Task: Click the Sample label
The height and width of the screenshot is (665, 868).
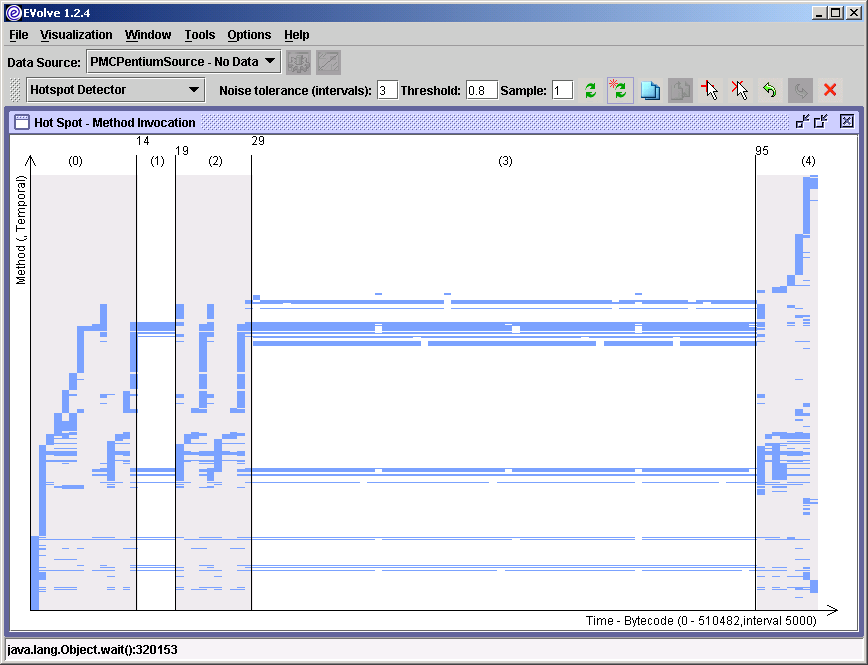Action: [x=524, y=90]
